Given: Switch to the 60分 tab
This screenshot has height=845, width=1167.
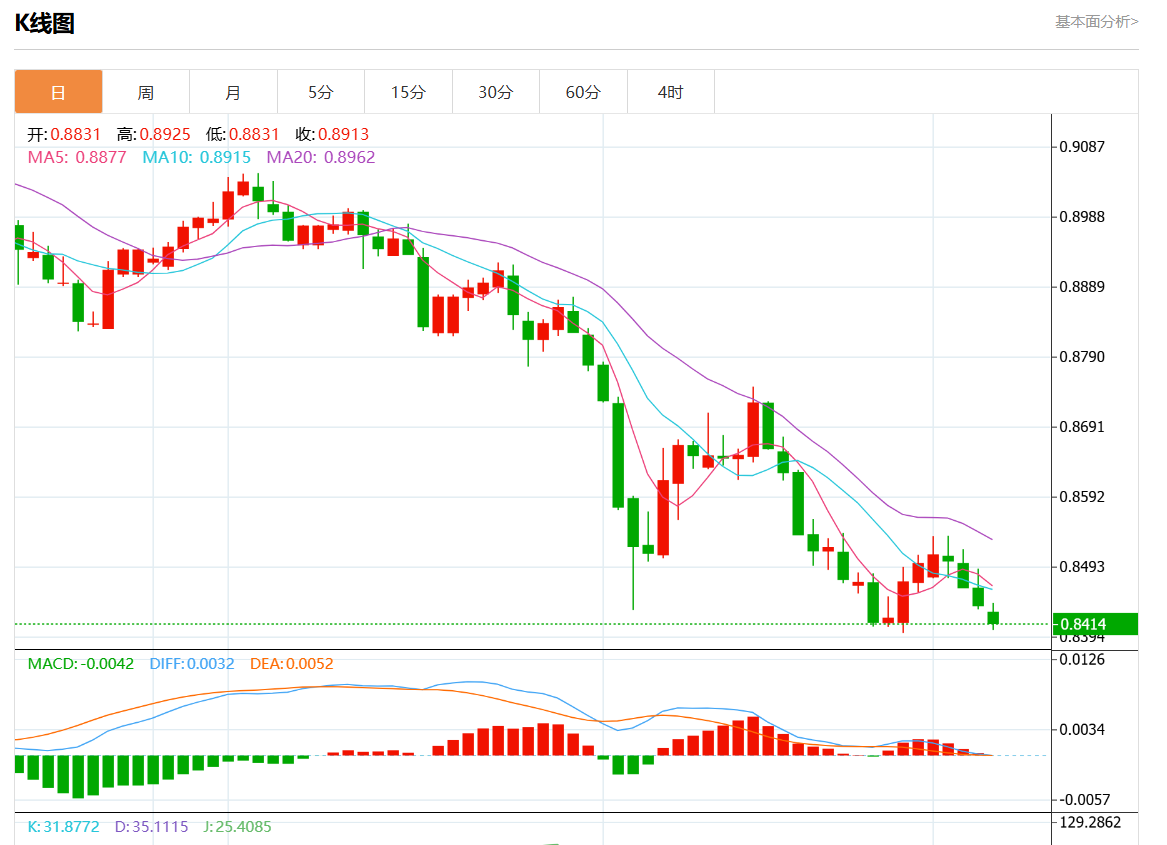Looking at the screenshot, I should pos(583,92).
